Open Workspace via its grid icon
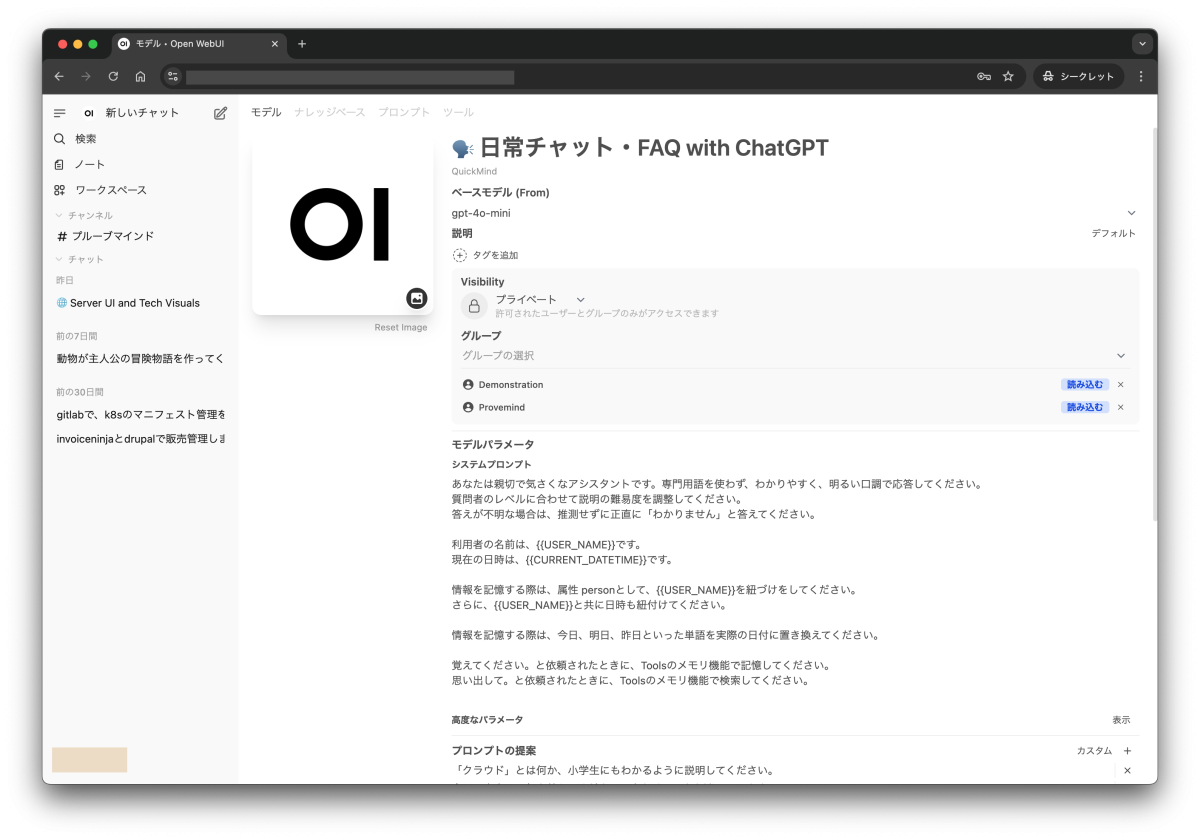 60,190
